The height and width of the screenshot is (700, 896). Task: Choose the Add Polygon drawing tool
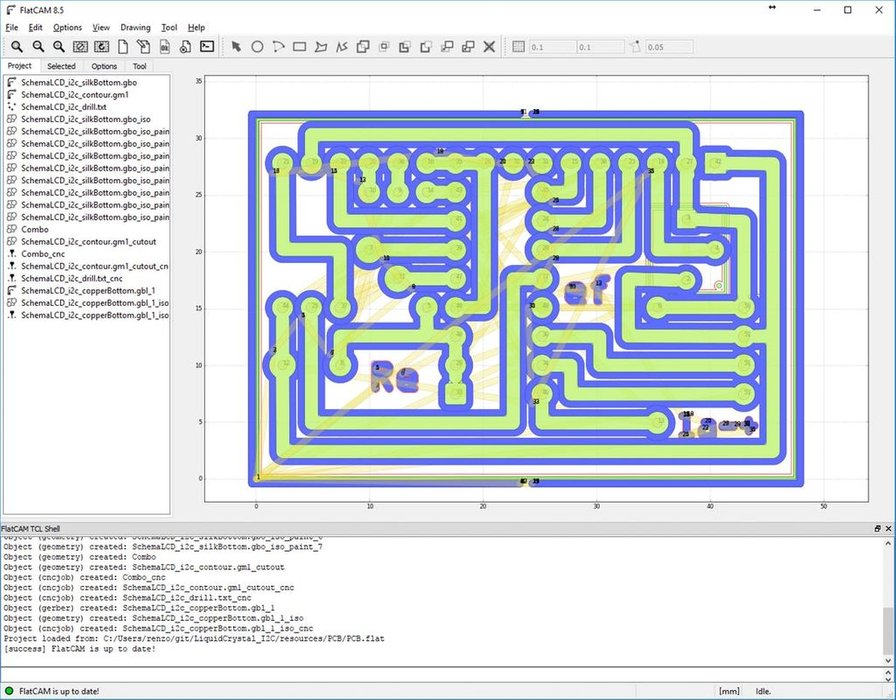pos(321,47)
